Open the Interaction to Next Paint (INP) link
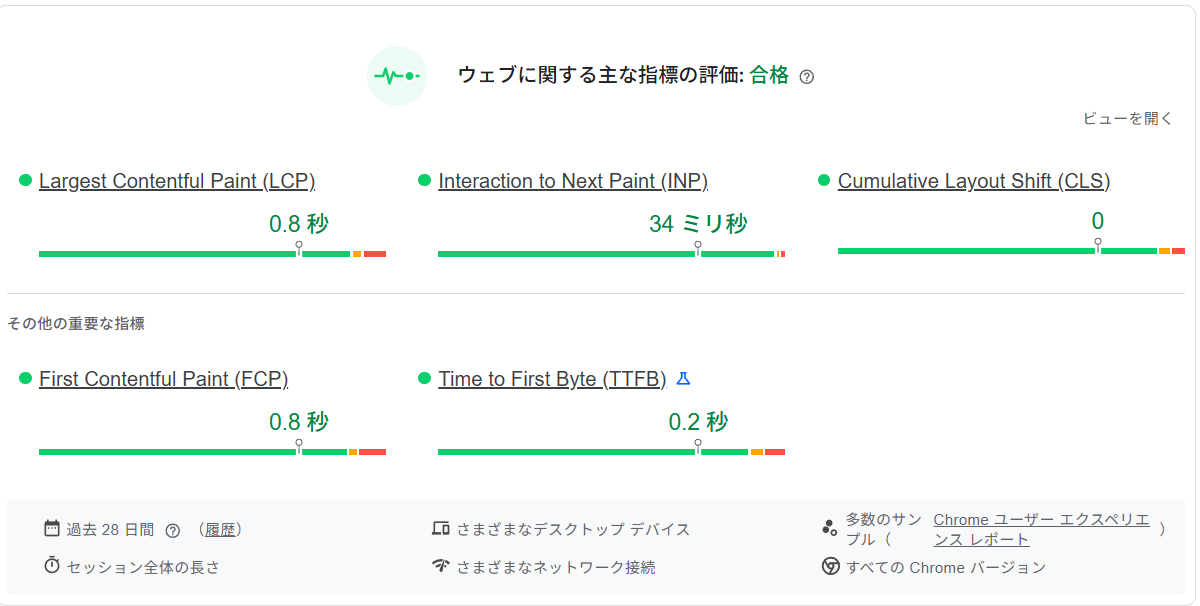Image resolution: width=1200 pixels, height=606 pixels. tap(572, 181)
